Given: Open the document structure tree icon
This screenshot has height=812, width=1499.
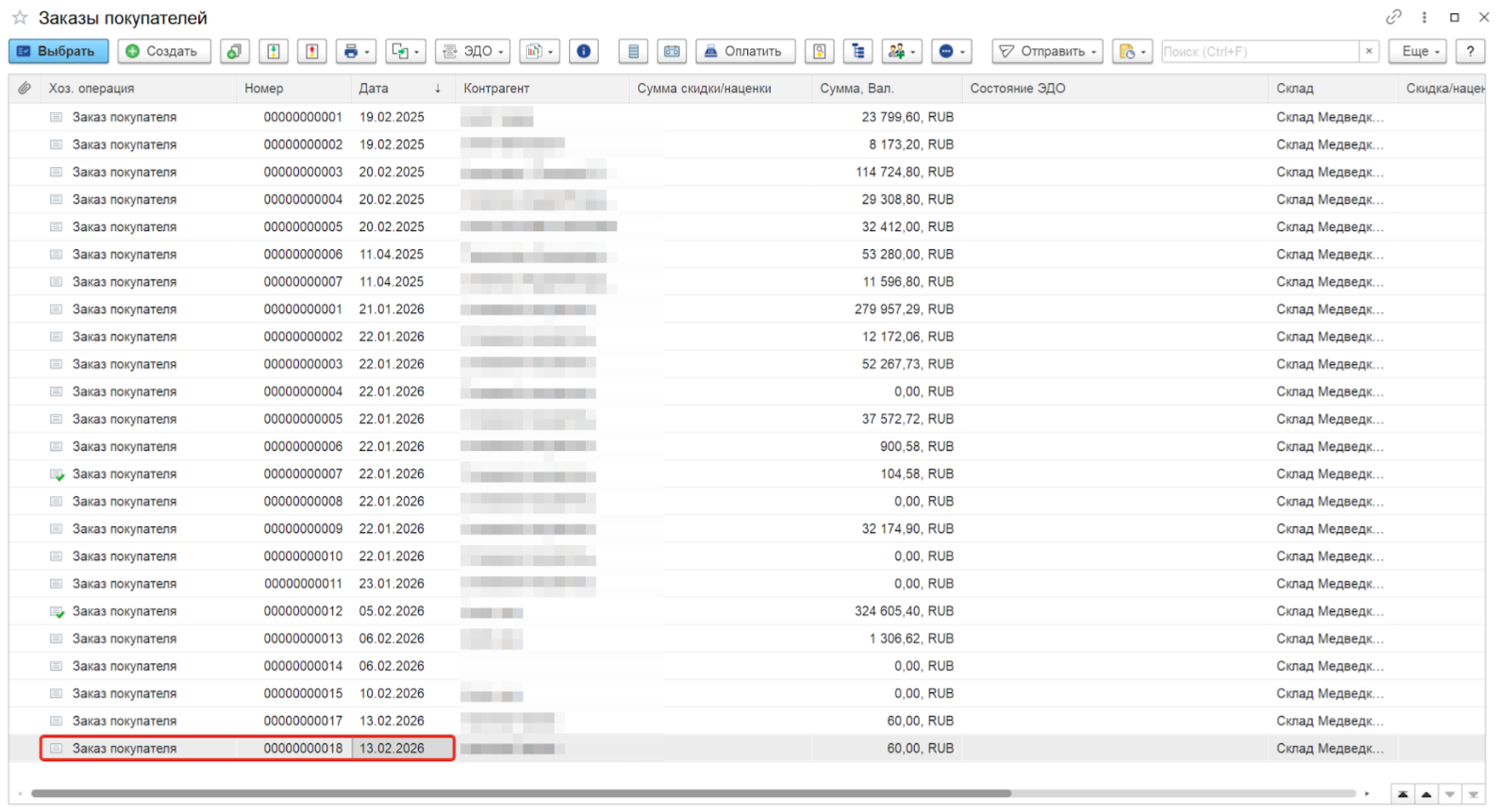Looking at the screenshot, I should pyautogui.click(x=858, y=51).
